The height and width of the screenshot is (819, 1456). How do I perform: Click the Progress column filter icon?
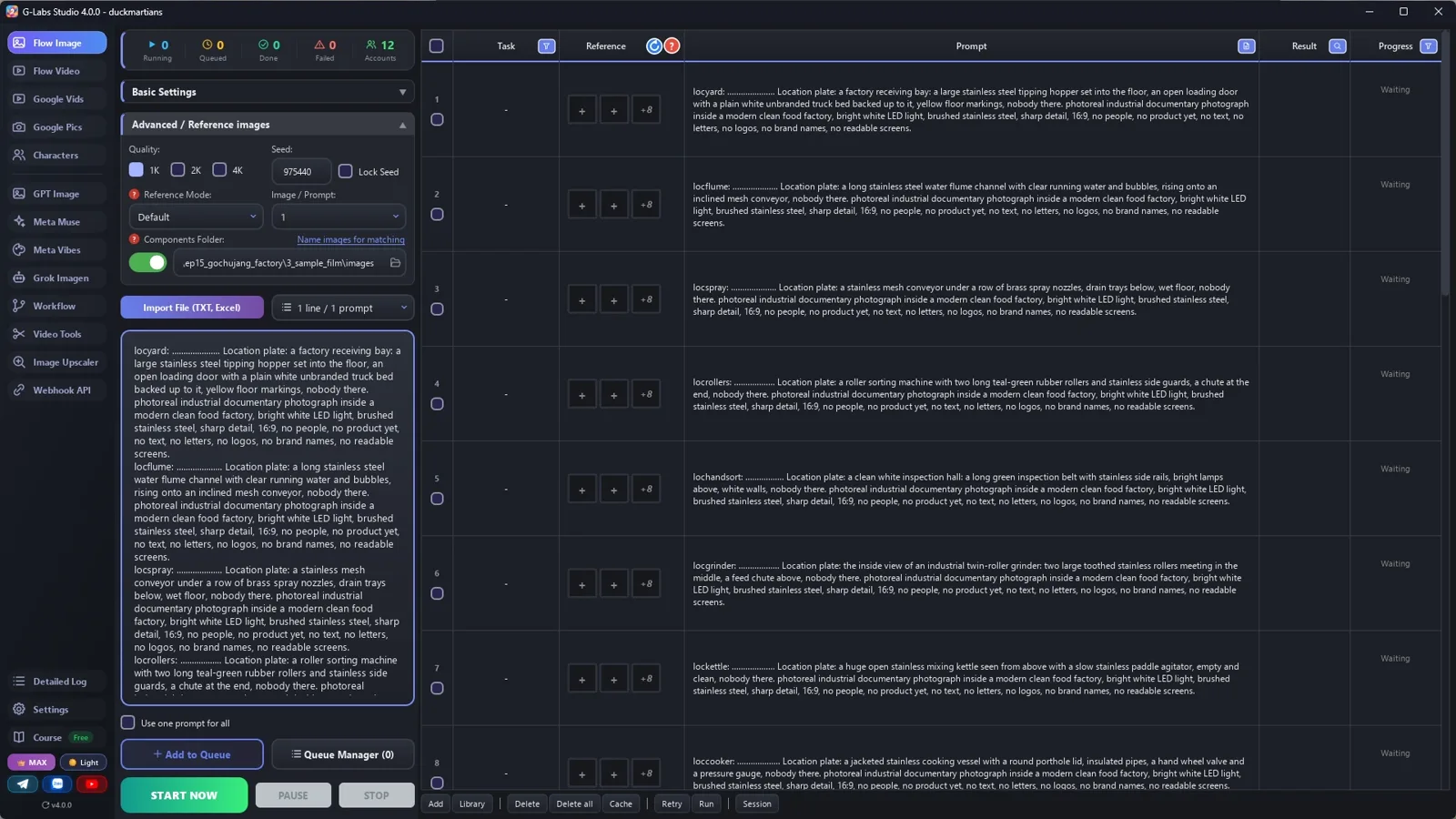point(1428,46)
